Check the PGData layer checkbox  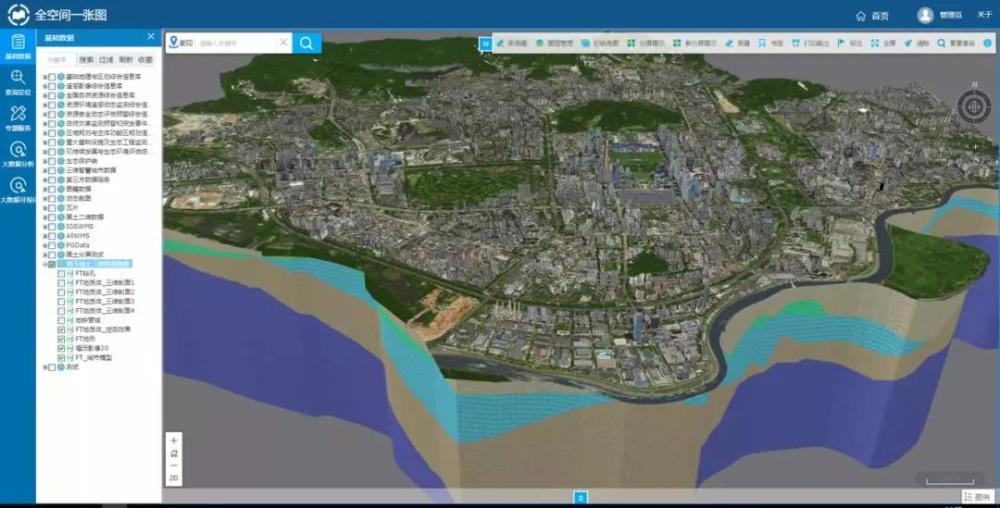click(52, 245)
